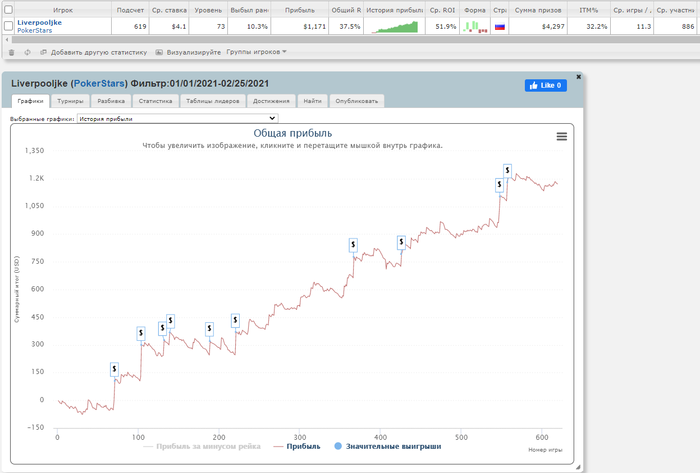Viewport: 700px width, 473px height.
Task: Open the Найти tab
Action: (312, 101)
